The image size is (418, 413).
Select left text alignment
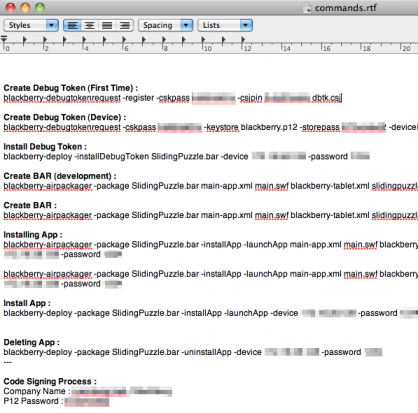72,25
